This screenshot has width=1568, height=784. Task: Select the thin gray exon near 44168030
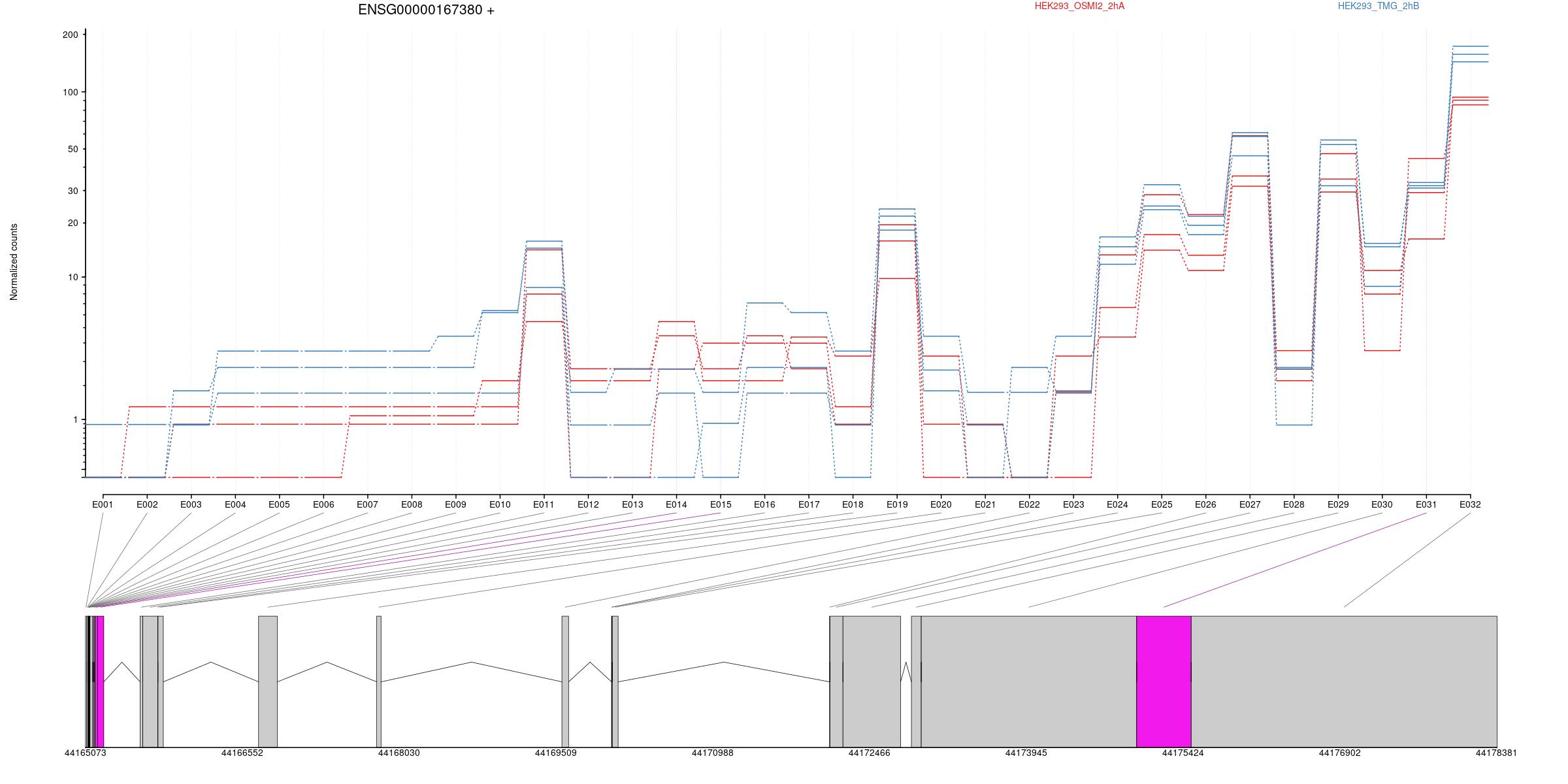[x=379, y=681]
